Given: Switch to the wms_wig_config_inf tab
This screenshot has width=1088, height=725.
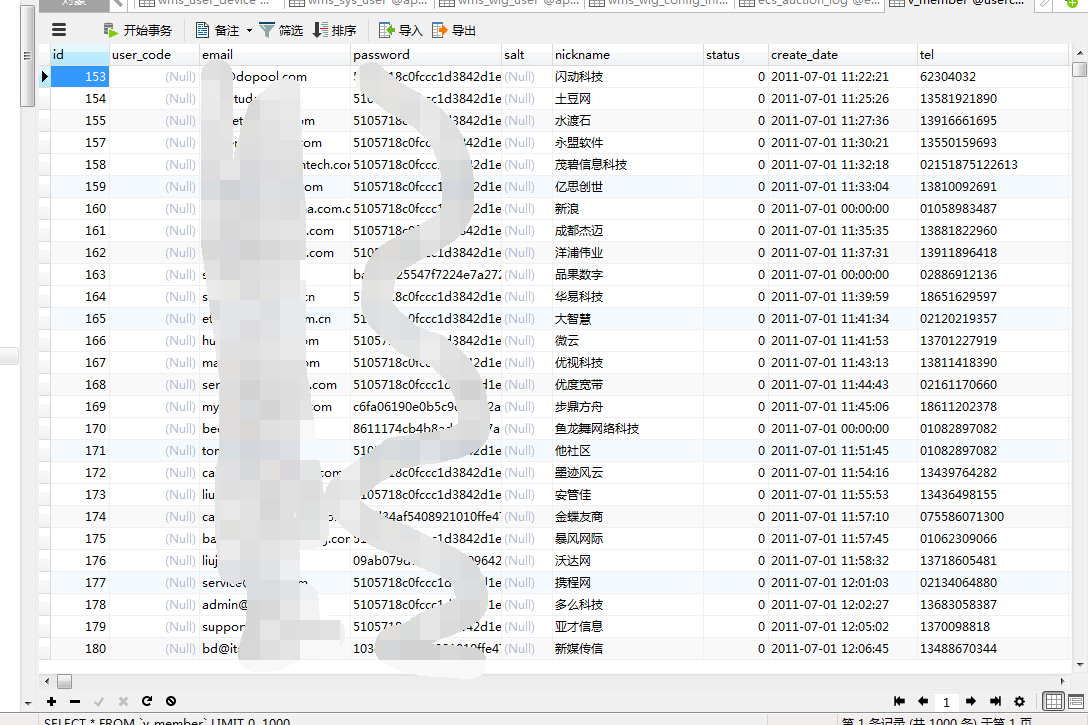Looking at the screenshot, I should [661, 3].
